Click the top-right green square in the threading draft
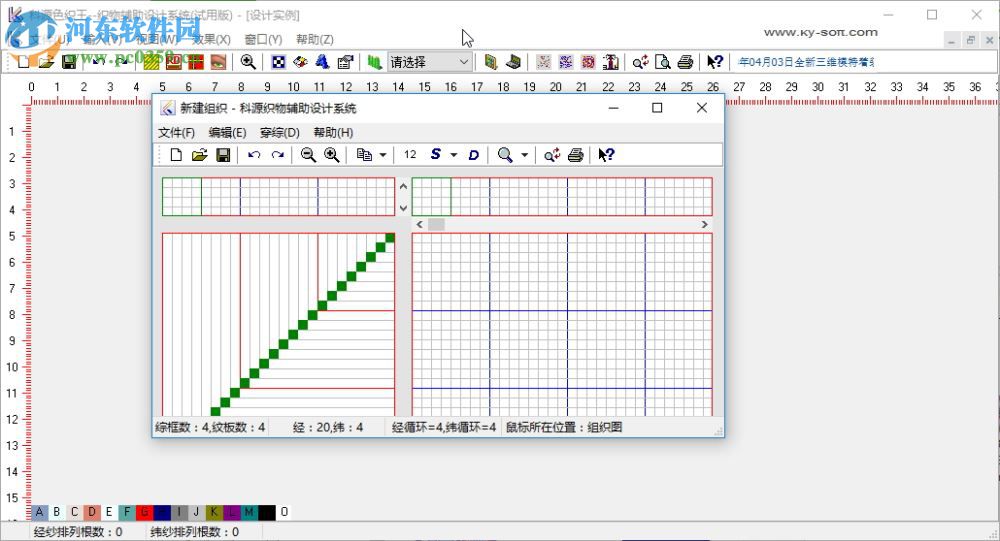1000x541 pixels. point(390,238)
